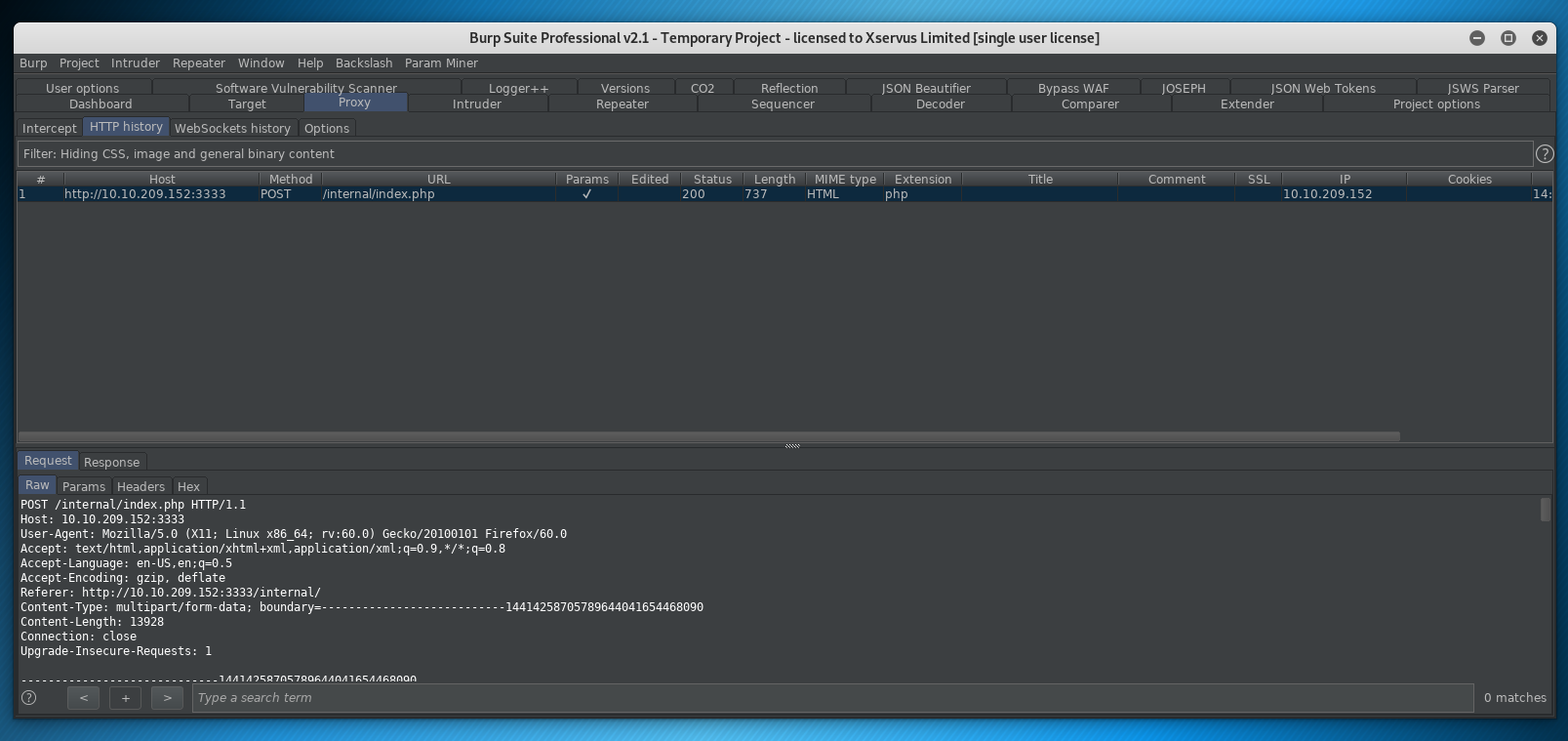
Task: Open the Window menu
Action: 261,62
